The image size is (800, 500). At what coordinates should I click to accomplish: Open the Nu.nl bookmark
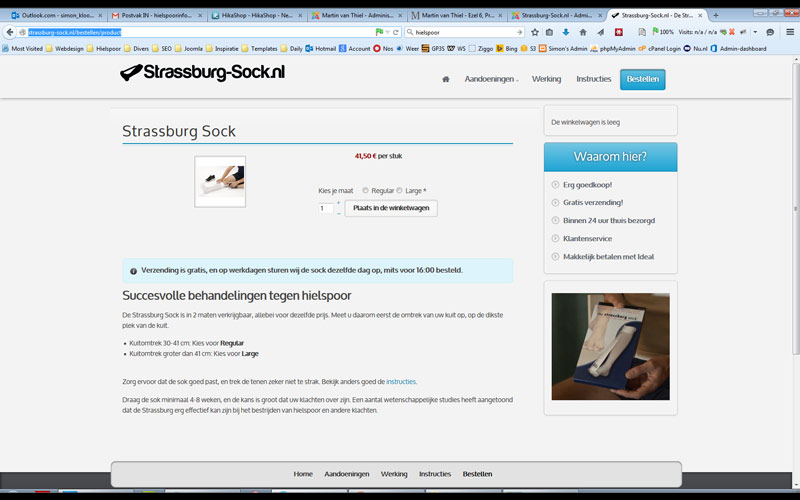[695, 48]
